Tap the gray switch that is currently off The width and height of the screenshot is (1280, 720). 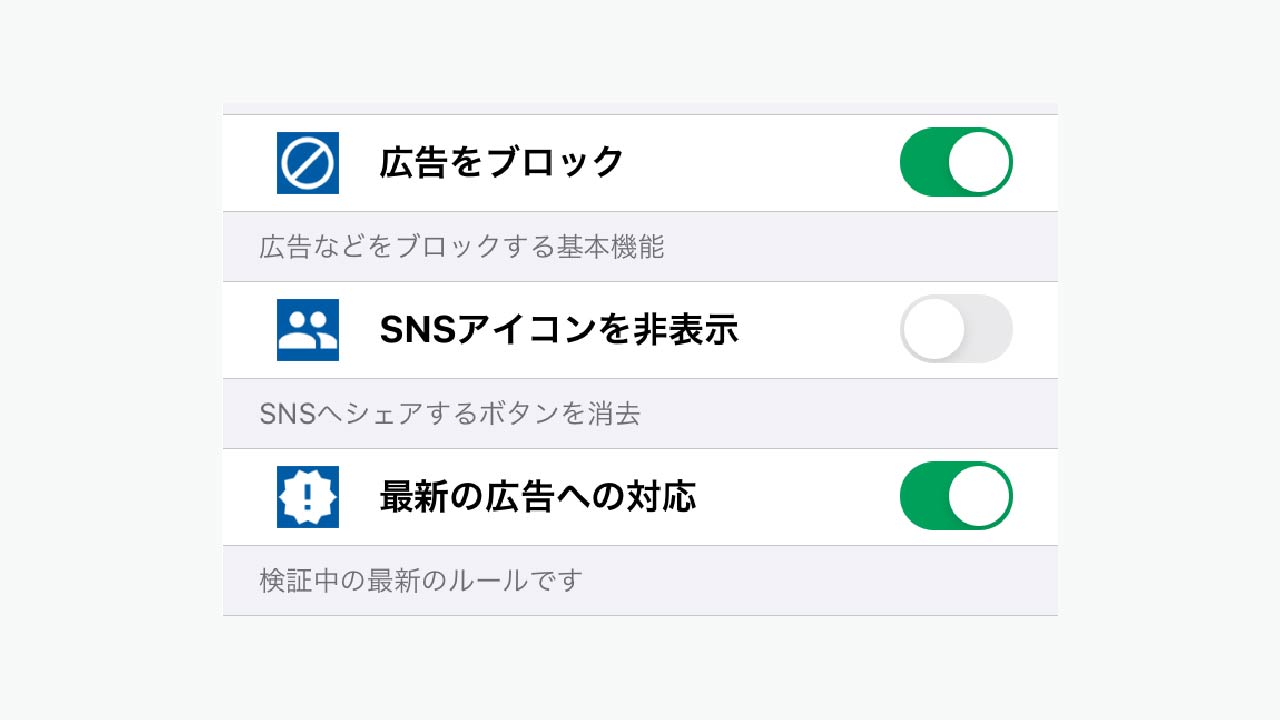[955, 329]
